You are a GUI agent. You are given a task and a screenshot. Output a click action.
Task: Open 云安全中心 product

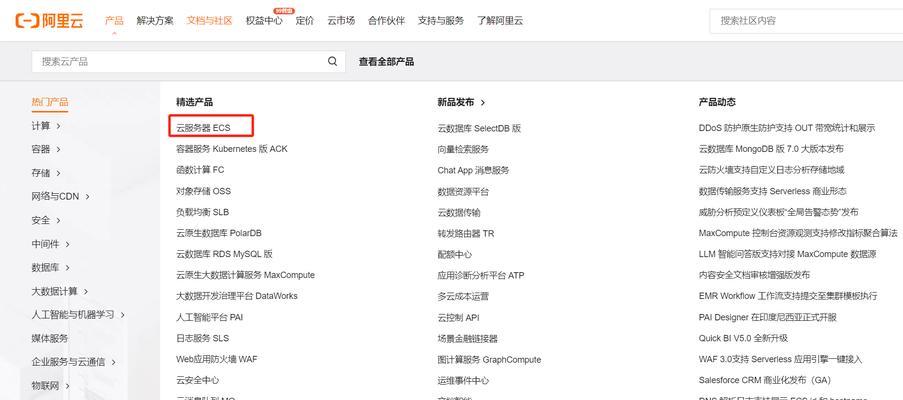click(x=198, y=380)
